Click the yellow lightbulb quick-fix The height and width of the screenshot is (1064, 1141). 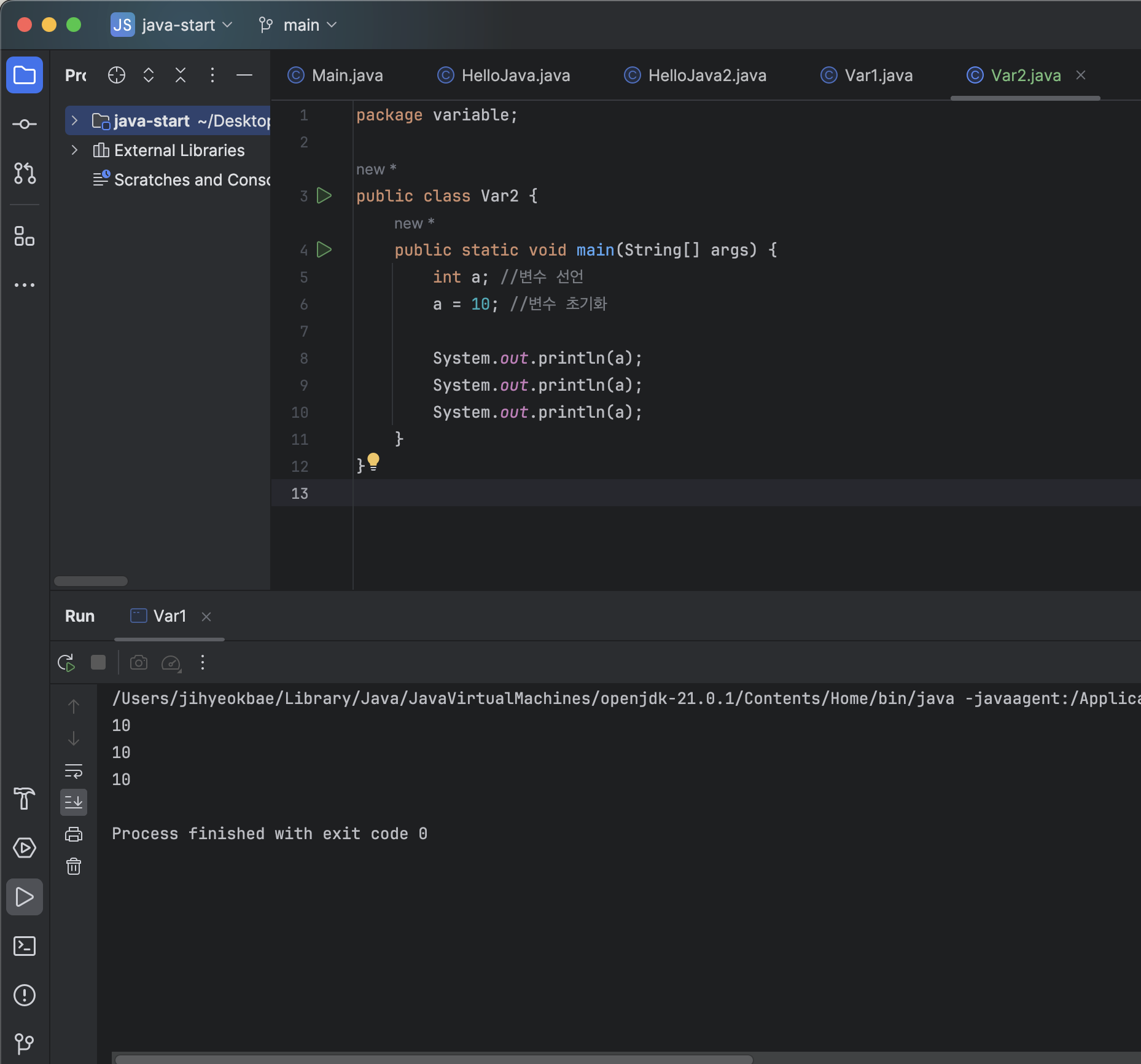[373, 461]
